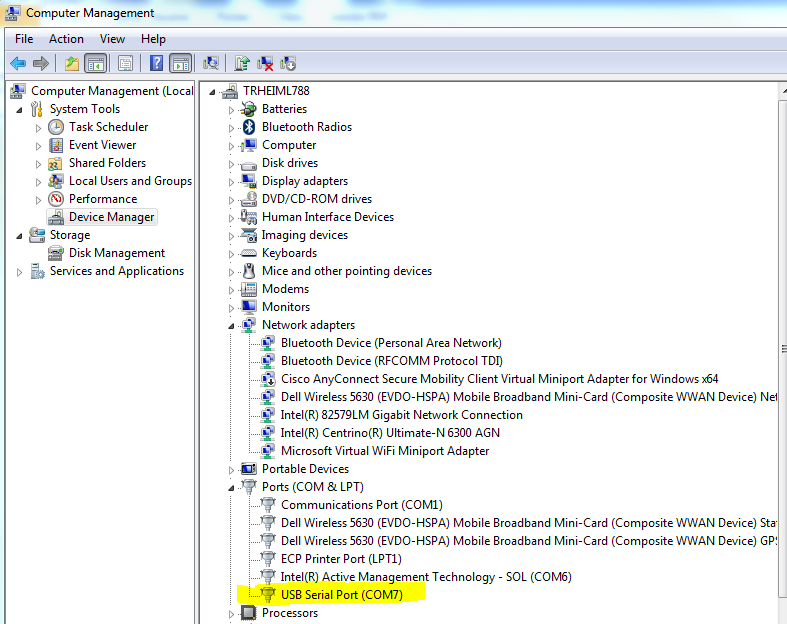787x624 pixels.
Task: Click the Disable device toolbar icon
Action: pos(288,64)
